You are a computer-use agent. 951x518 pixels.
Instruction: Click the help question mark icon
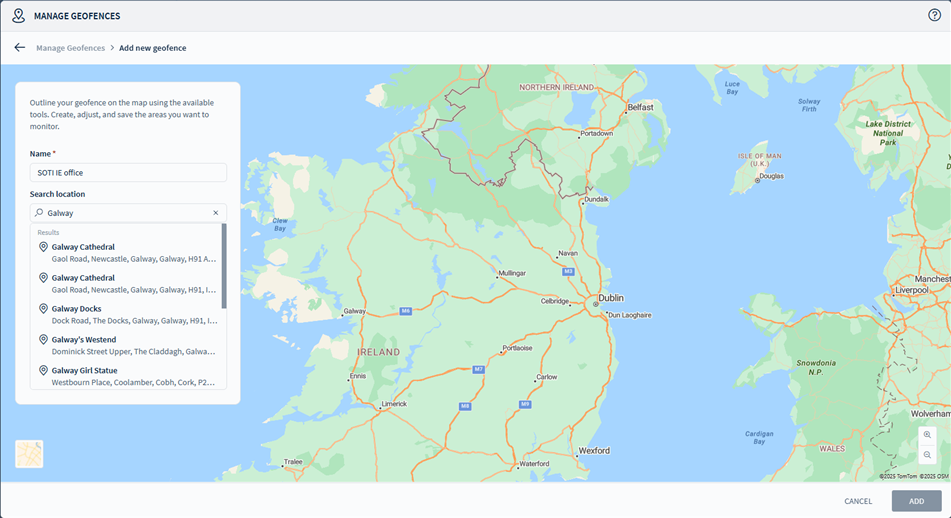[934, 15]
